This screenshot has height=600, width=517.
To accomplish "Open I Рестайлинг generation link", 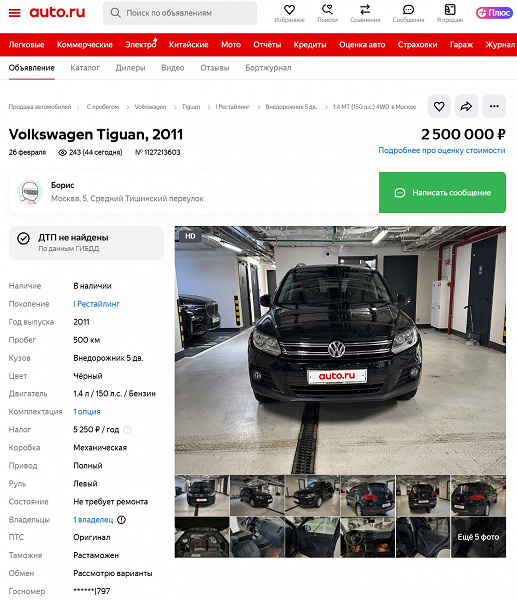I will 96,304.
